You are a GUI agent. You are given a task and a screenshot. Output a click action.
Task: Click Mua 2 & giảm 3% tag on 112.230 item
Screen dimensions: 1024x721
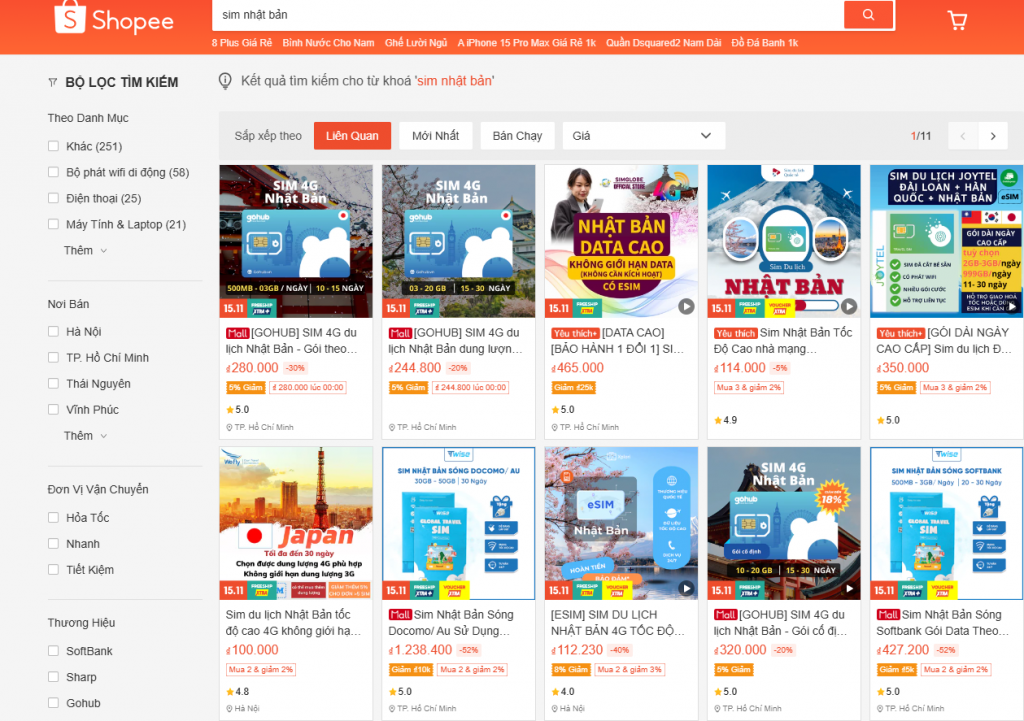(630, 669)
